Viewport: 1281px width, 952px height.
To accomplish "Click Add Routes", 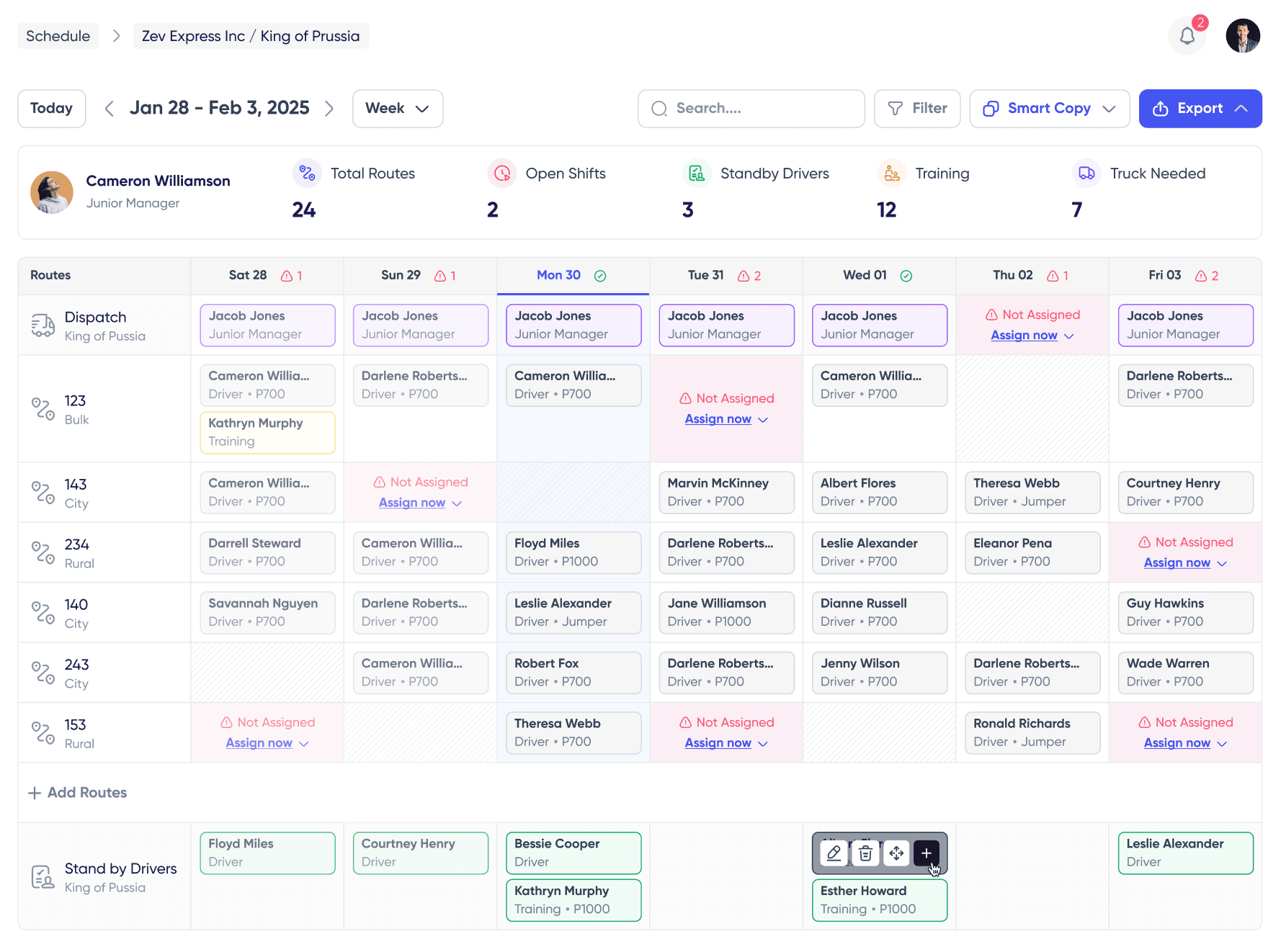I will (x=78, y=793).
